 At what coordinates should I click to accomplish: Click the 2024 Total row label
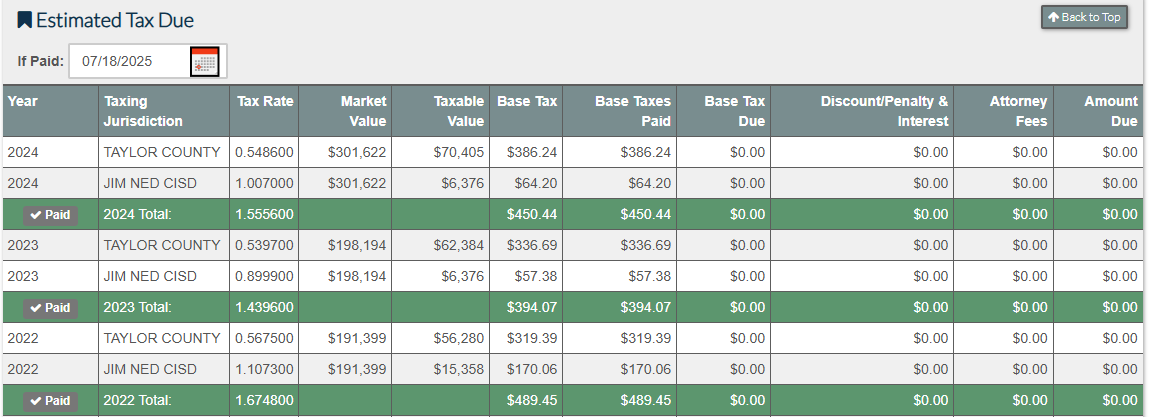pos(137,215)
